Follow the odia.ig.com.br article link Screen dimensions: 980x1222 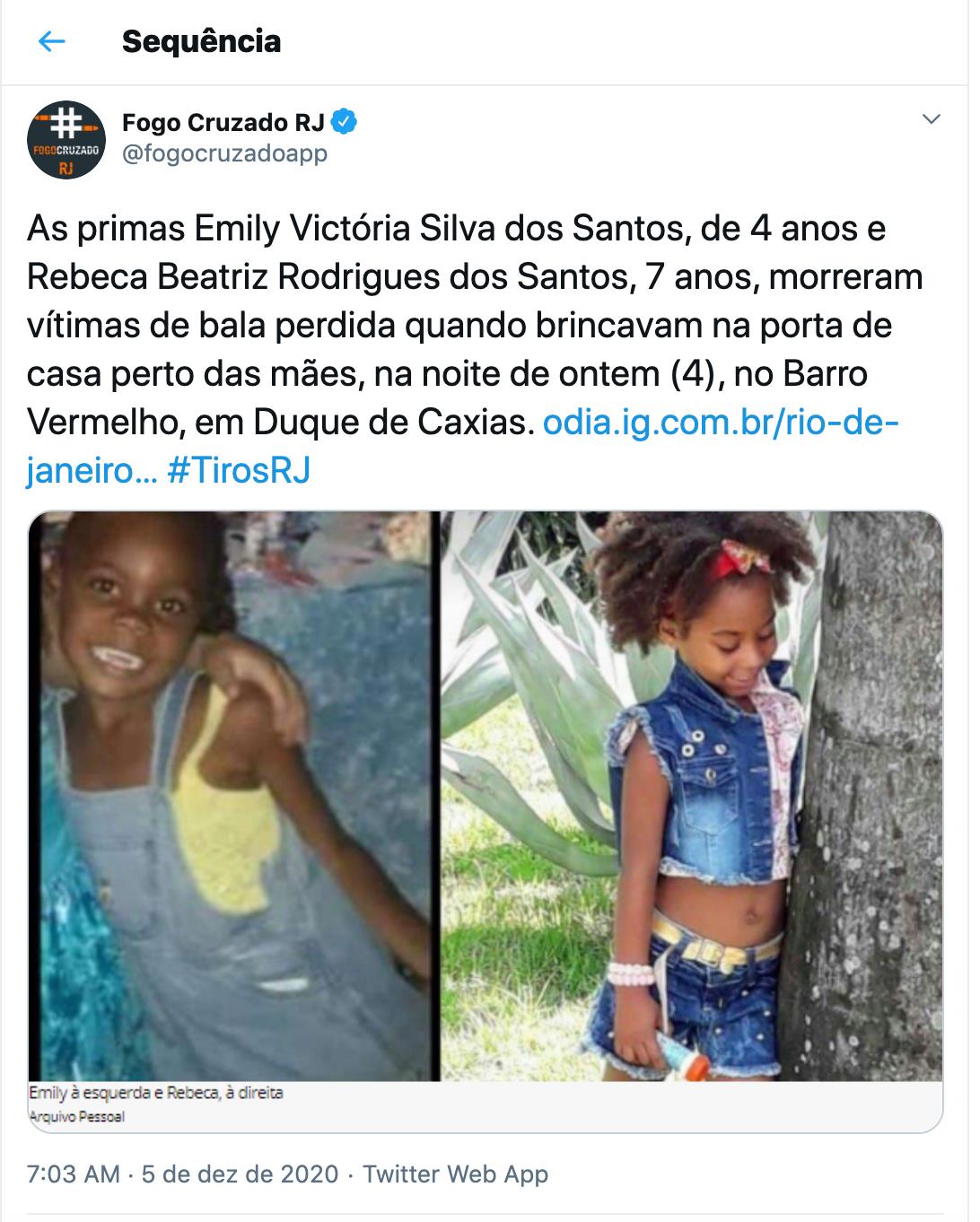pos(721,422)
